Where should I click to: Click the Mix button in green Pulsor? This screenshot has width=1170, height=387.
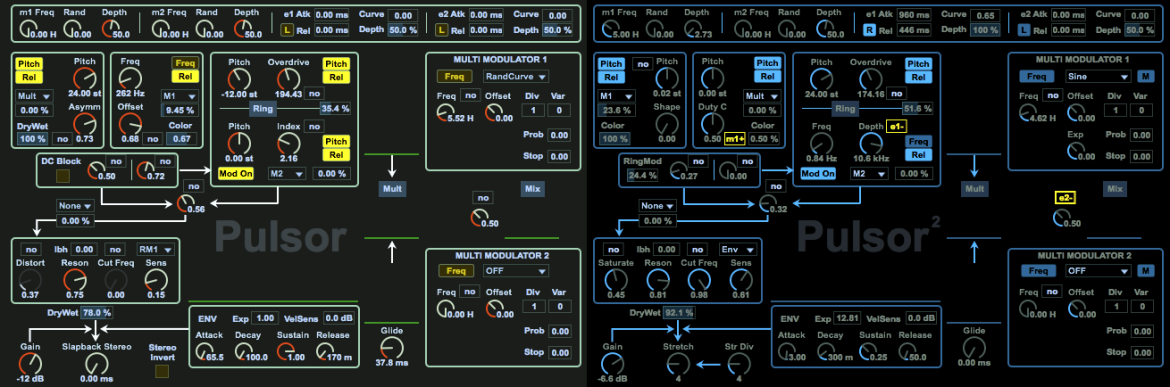tap(532, 189)
